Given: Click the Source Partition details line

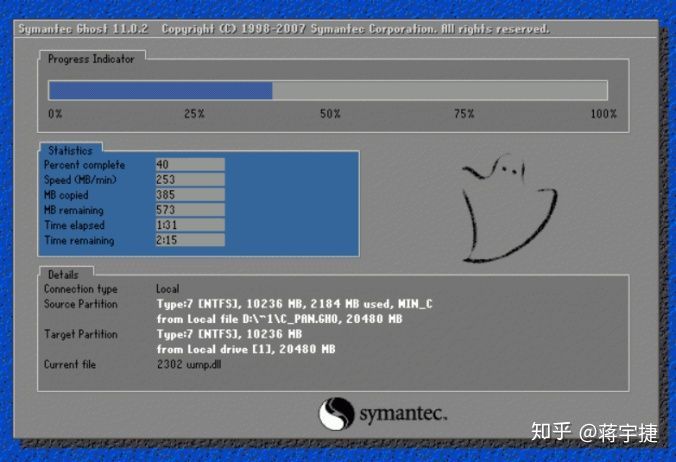Looking at the screenshot, I should tap(295, 304).
